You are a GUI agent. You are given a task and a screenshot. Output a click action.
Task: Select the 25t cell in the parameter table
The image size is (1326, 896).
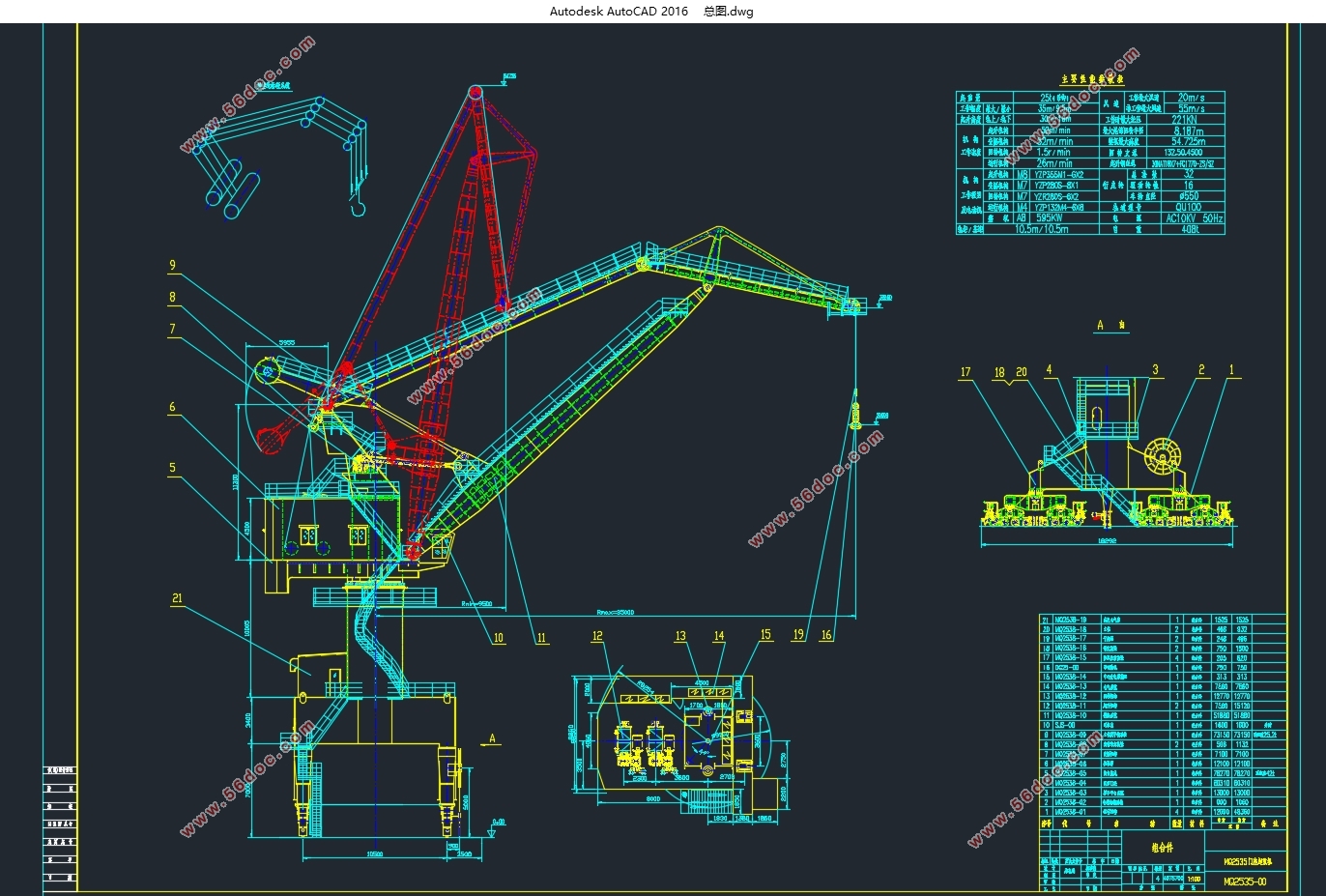[x=1055, y=98]
